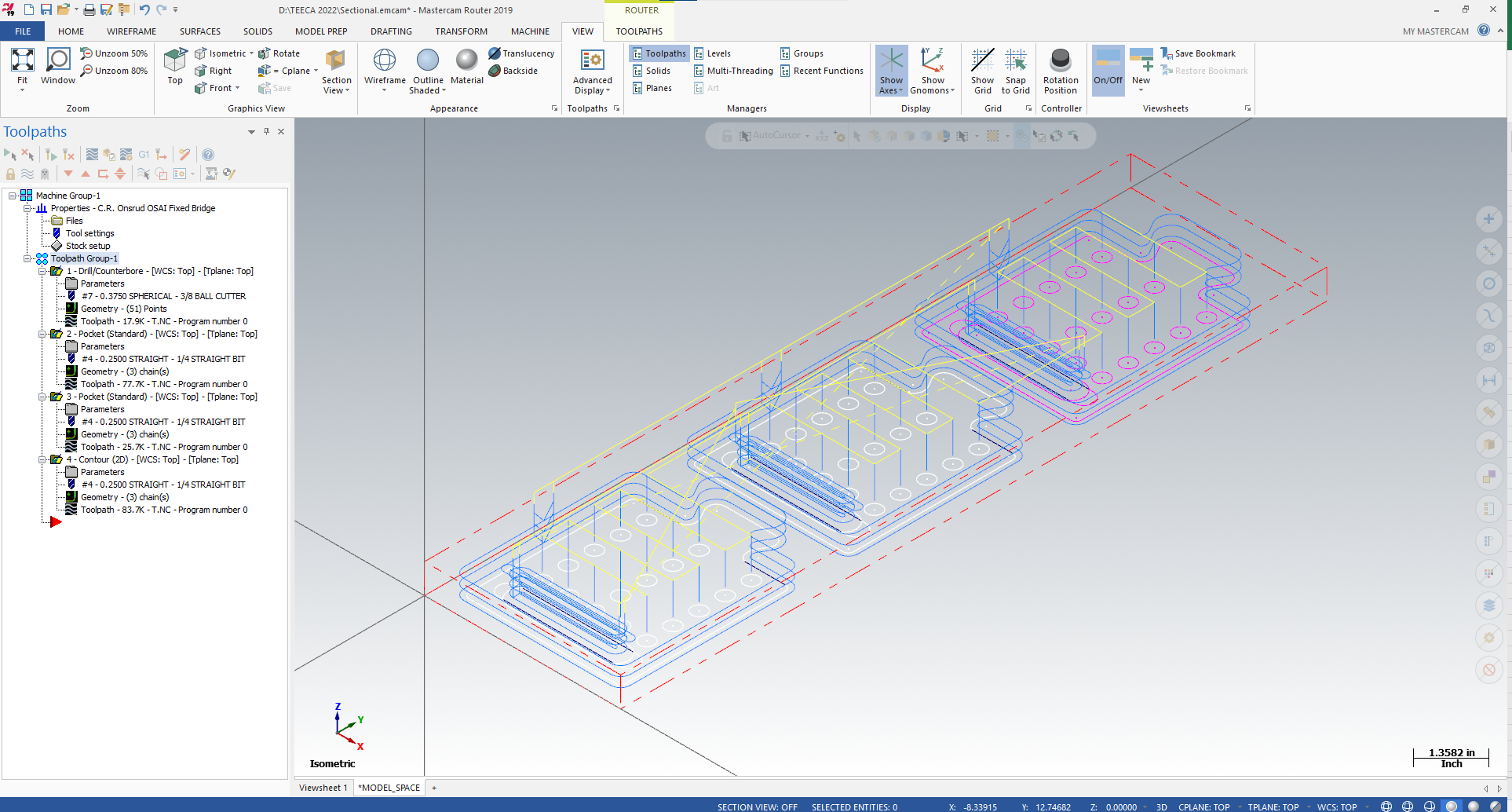This screenshot has width=1512, height=812.
Task: Click CPLANE: TOP in status bar
Action: (x=1203, y=807)
